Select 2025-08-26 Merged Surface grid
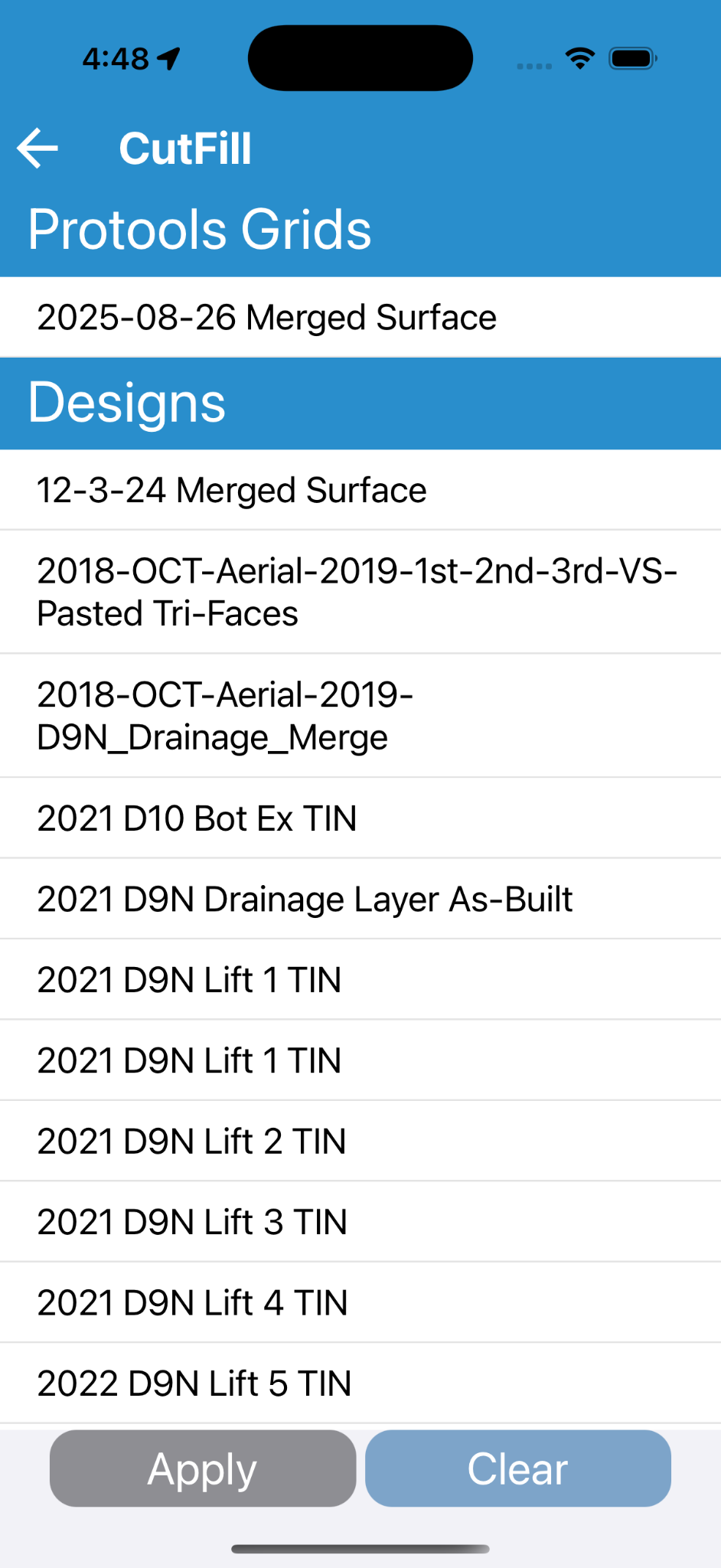Screen dimensions: 721x1568 [x=360, y=317]
